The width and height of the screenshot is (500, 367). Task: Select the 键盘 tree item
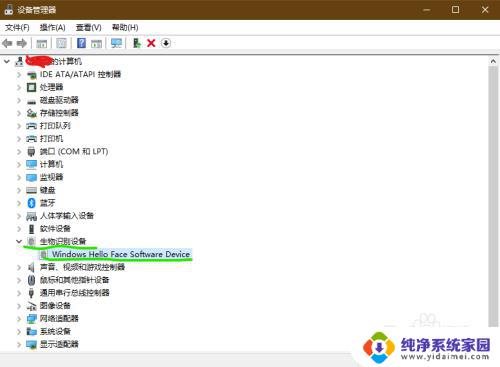[48, 190]
